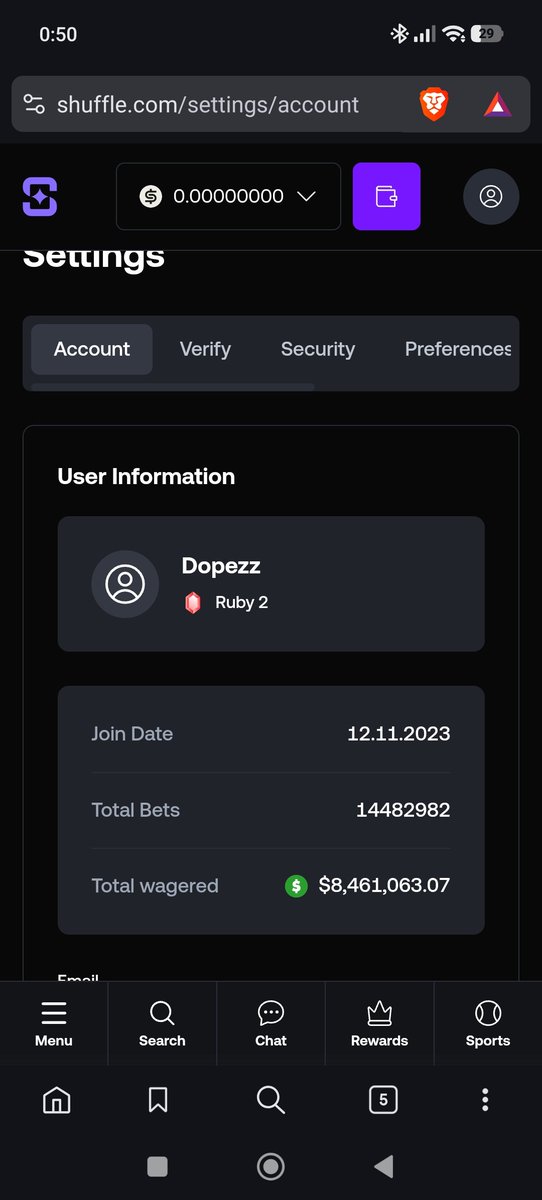Open Sports from bottom navigation

coord(488,1024)
